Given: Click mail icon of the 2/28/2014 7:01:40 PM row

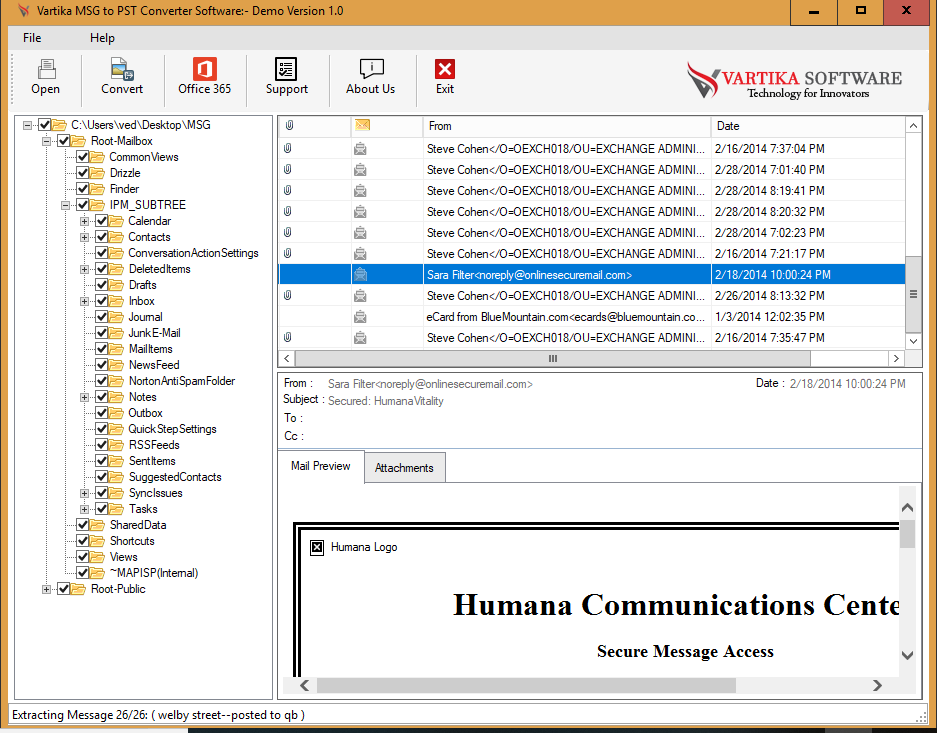Looking at the screenshot, I should coord(360,170).
